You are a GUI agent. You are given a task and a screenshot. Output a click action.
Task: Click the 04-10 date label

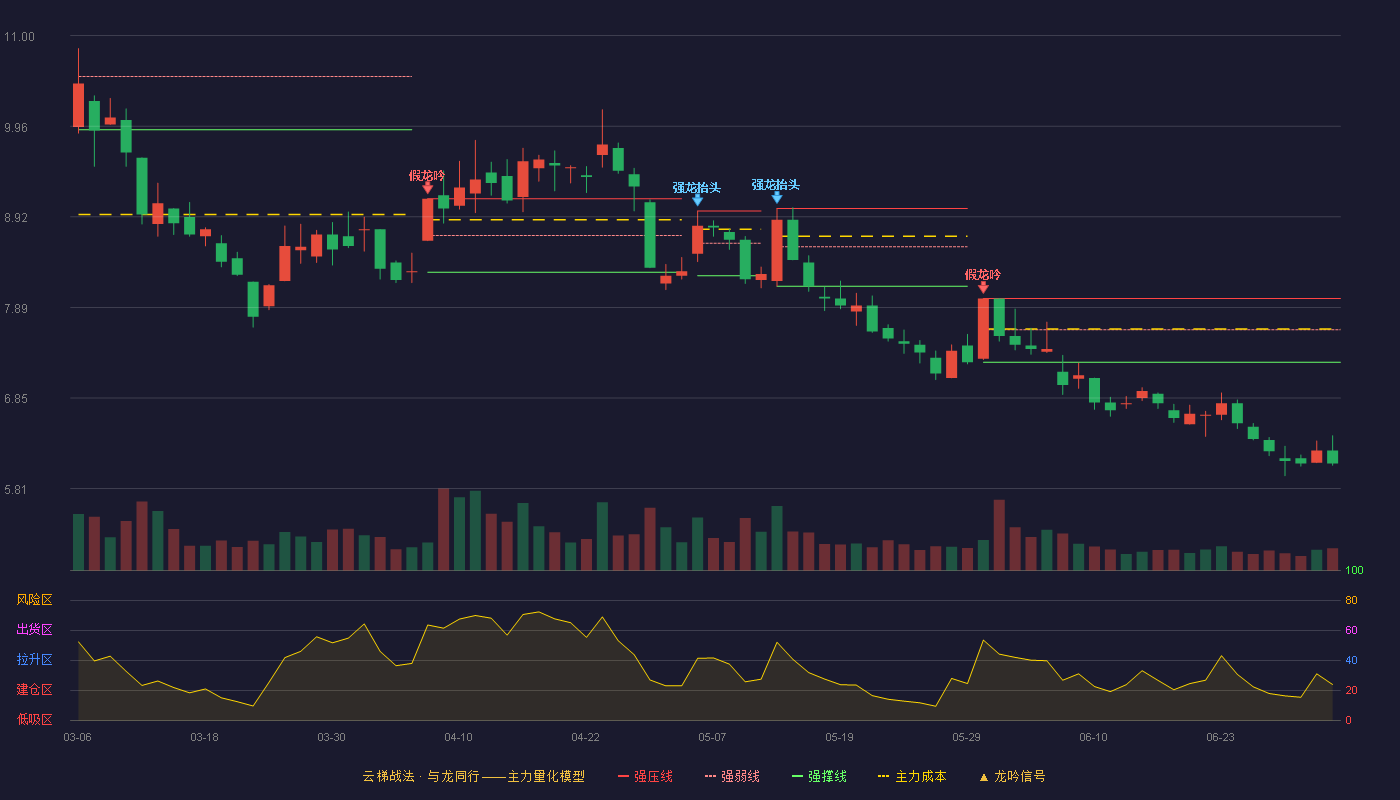pyautogui.click(x=458, y=737)
